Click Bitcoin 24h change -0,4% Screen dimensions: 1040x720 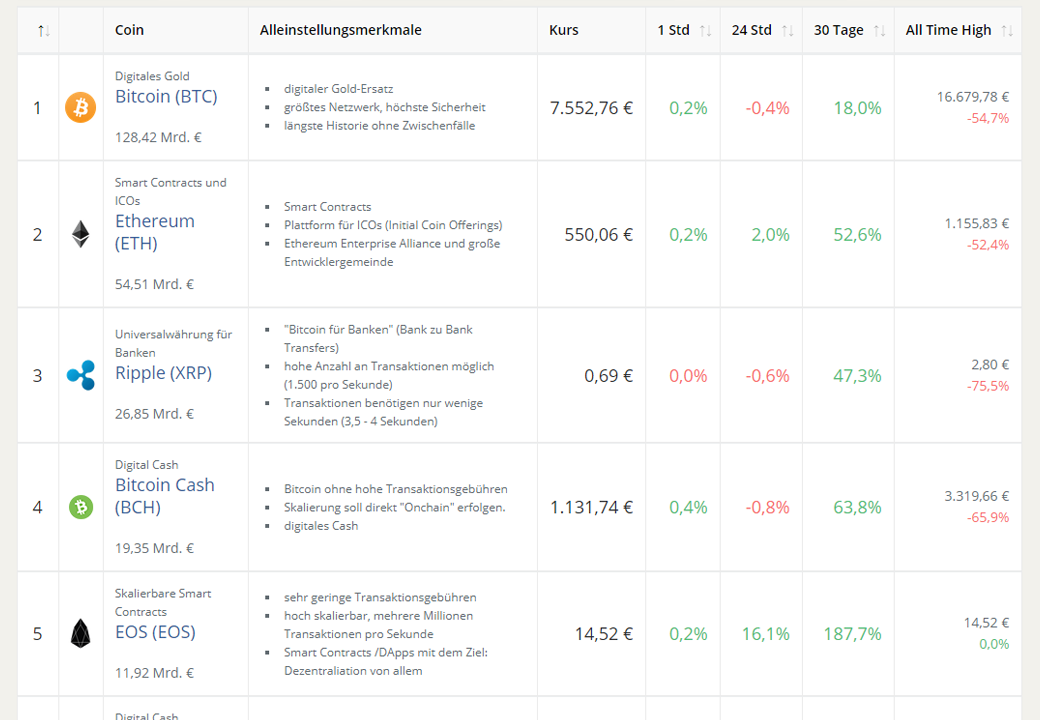(767, 107)
